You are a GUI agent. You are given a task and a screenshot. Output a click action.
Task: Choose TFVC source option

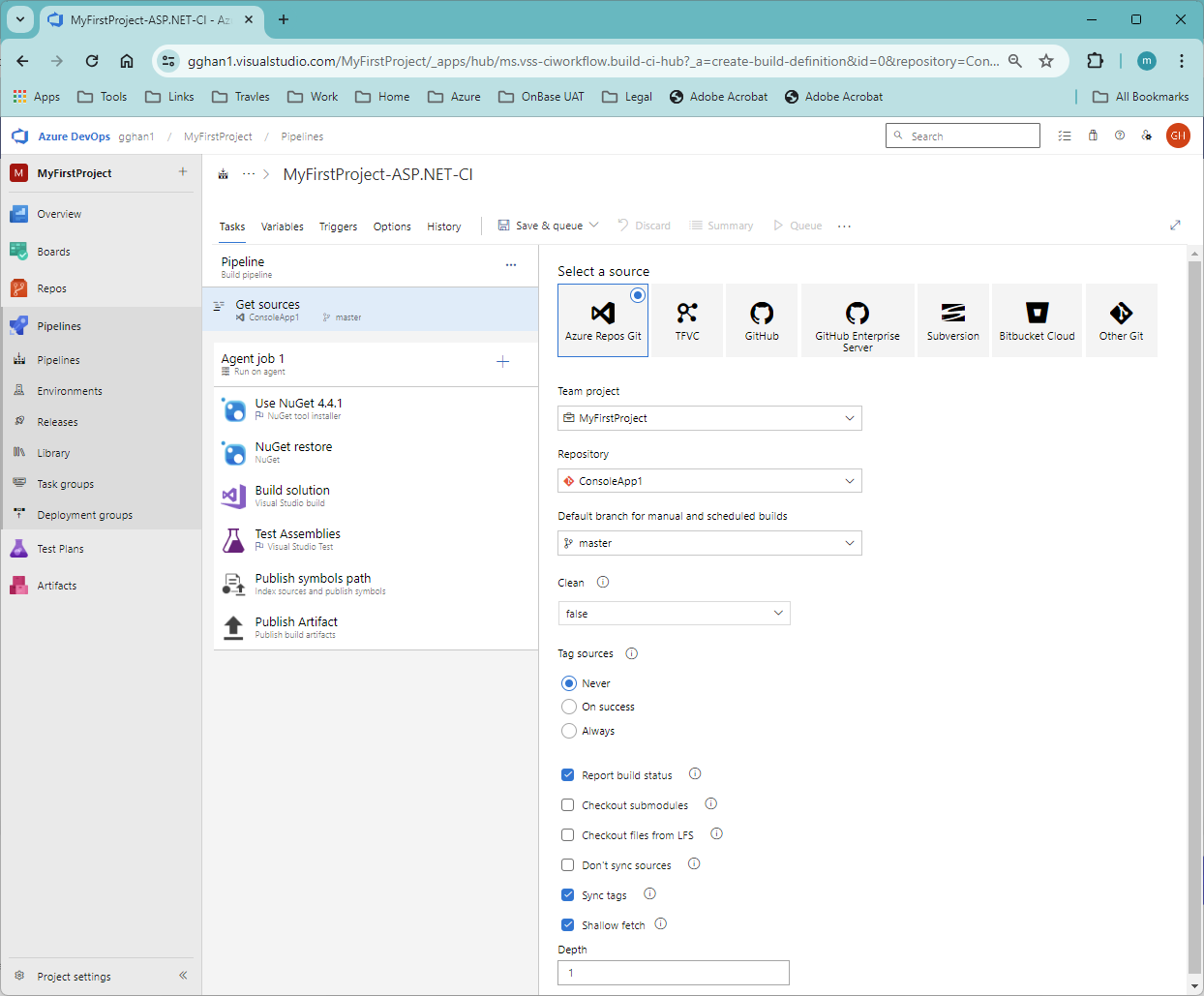[x=687, y=319]
